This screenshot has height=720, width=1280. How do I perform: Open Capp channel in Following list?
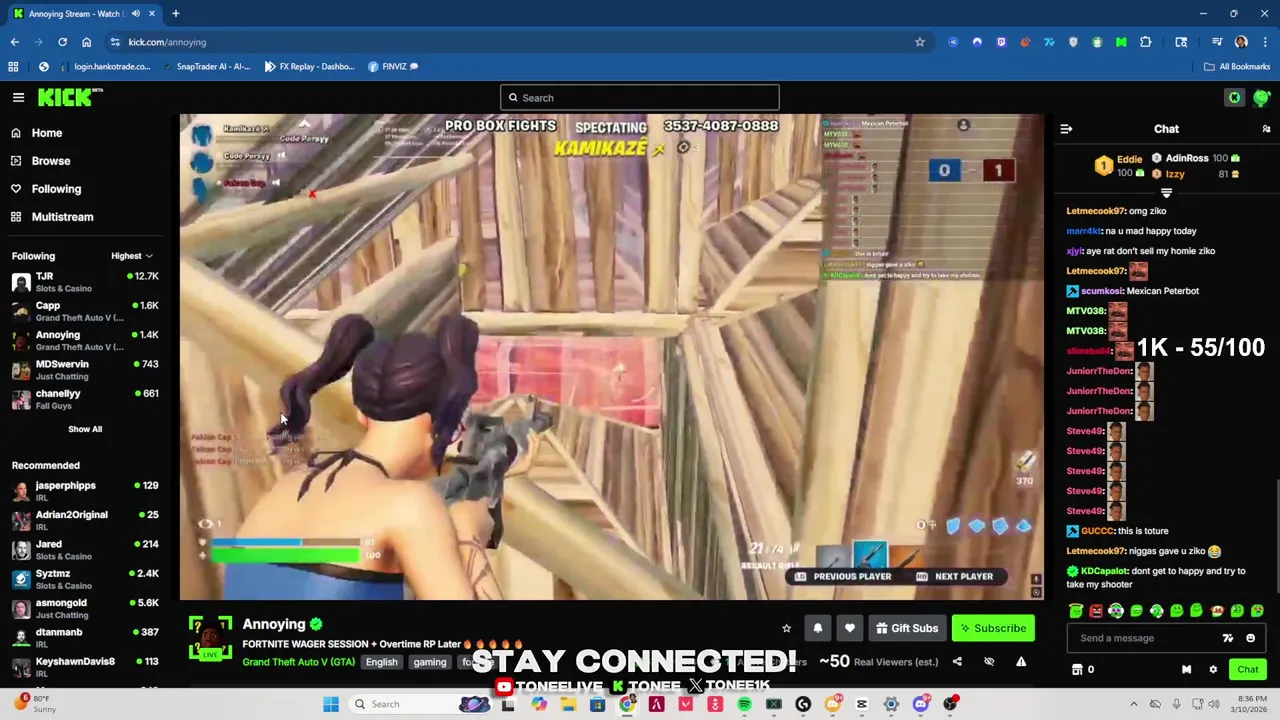tap(84, 311)
